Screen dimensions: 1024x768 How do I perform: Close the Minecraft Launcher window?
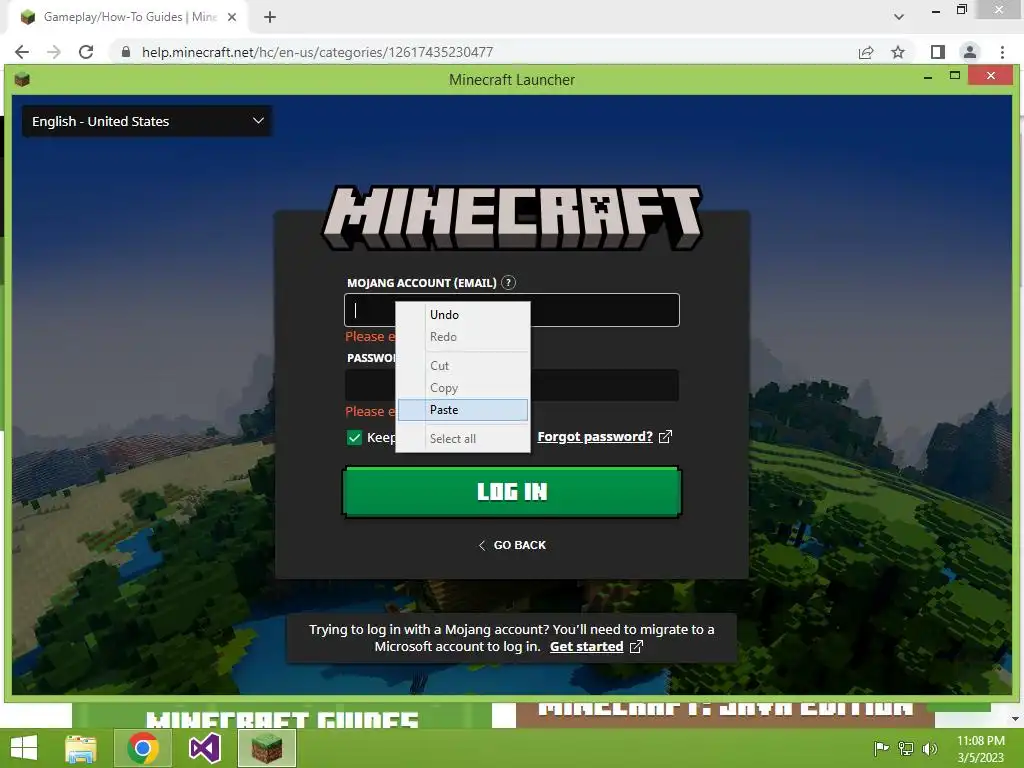tap(991, 76)
